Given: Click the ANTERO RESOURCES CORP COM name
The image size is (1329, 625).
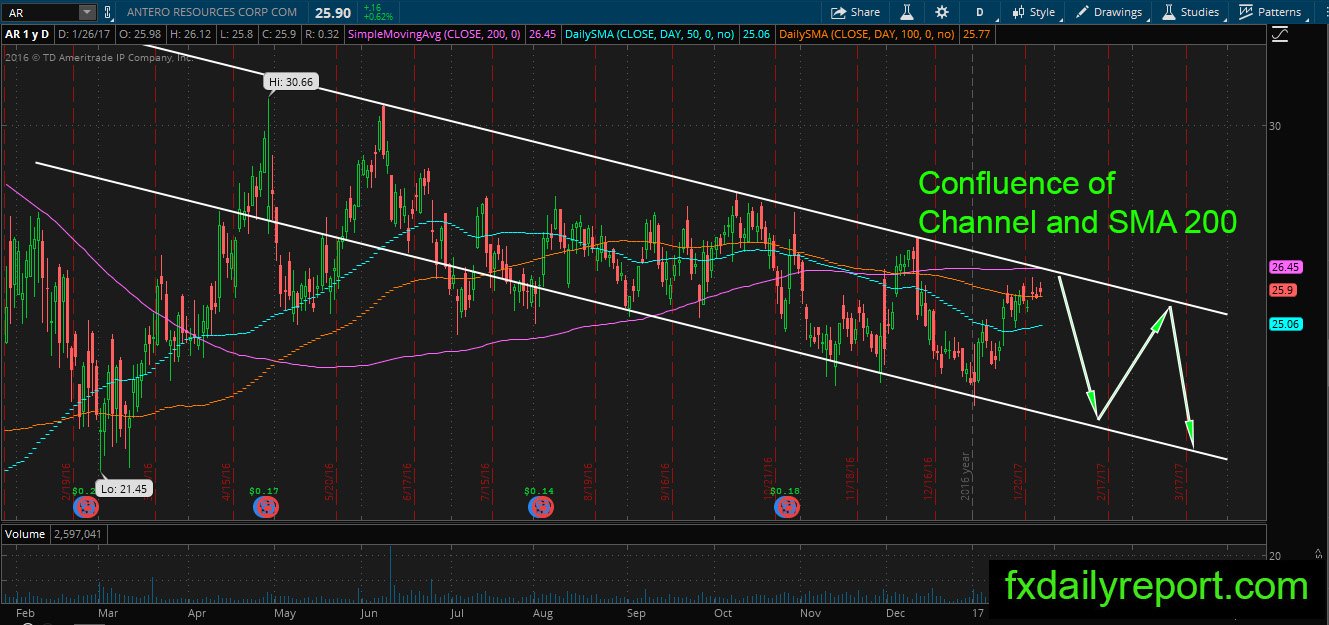Looking at the screenshot, I should point(212,12).
